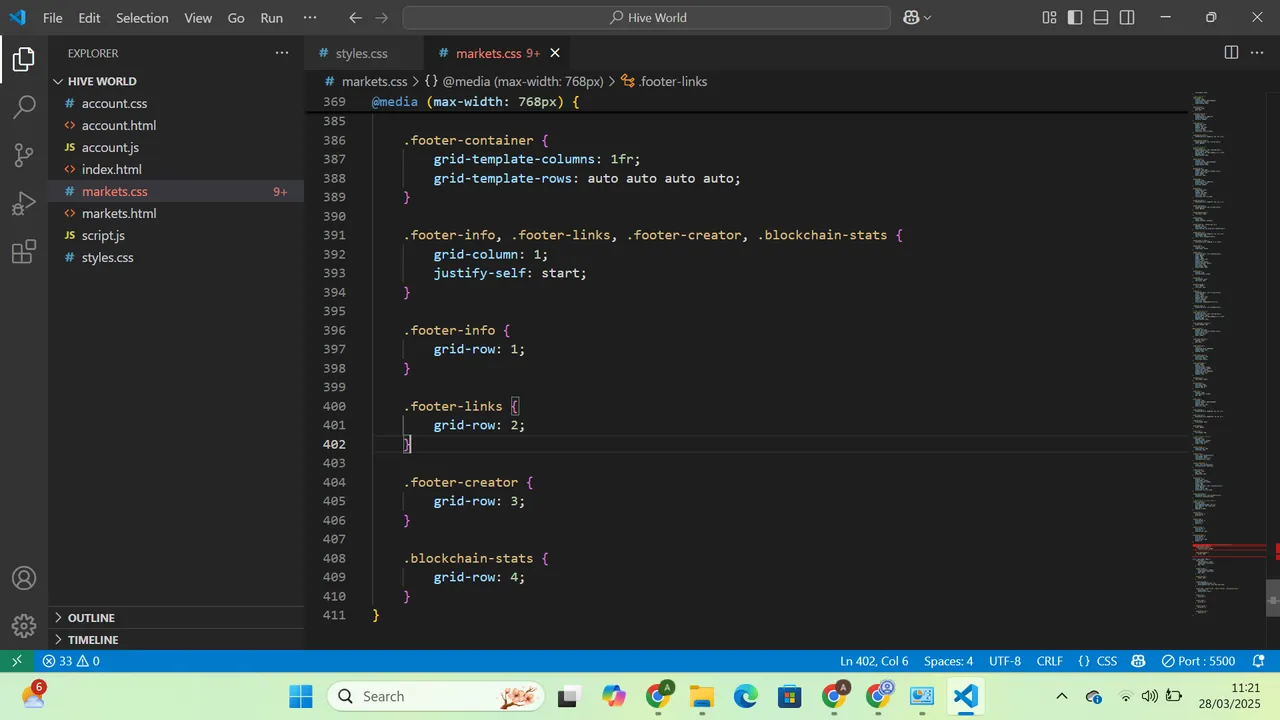Open the View menu

[198, 18]
